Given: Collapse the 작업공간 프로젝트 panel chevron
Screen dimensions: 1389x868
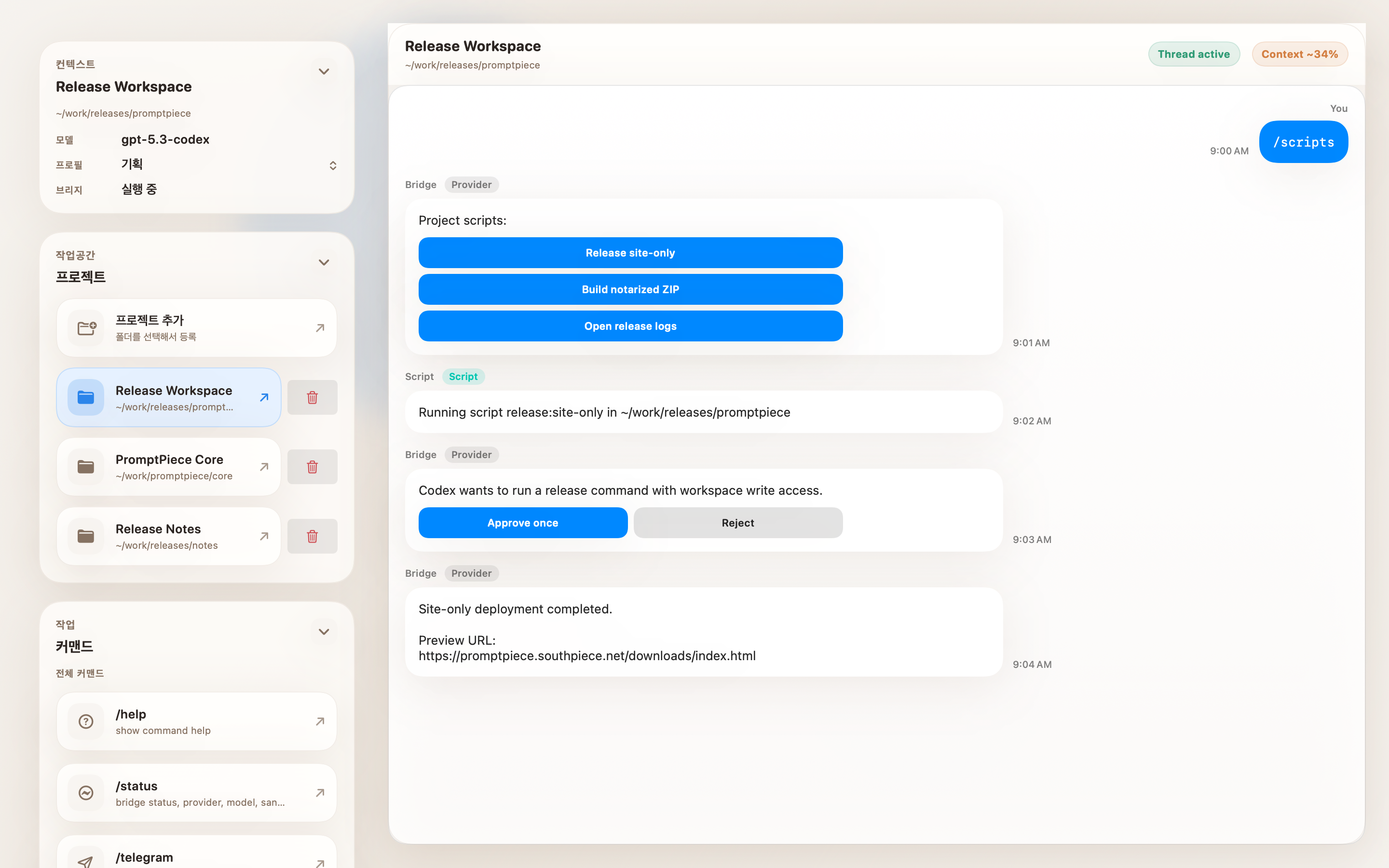Looking at the screenshot, I should [324, 262].
